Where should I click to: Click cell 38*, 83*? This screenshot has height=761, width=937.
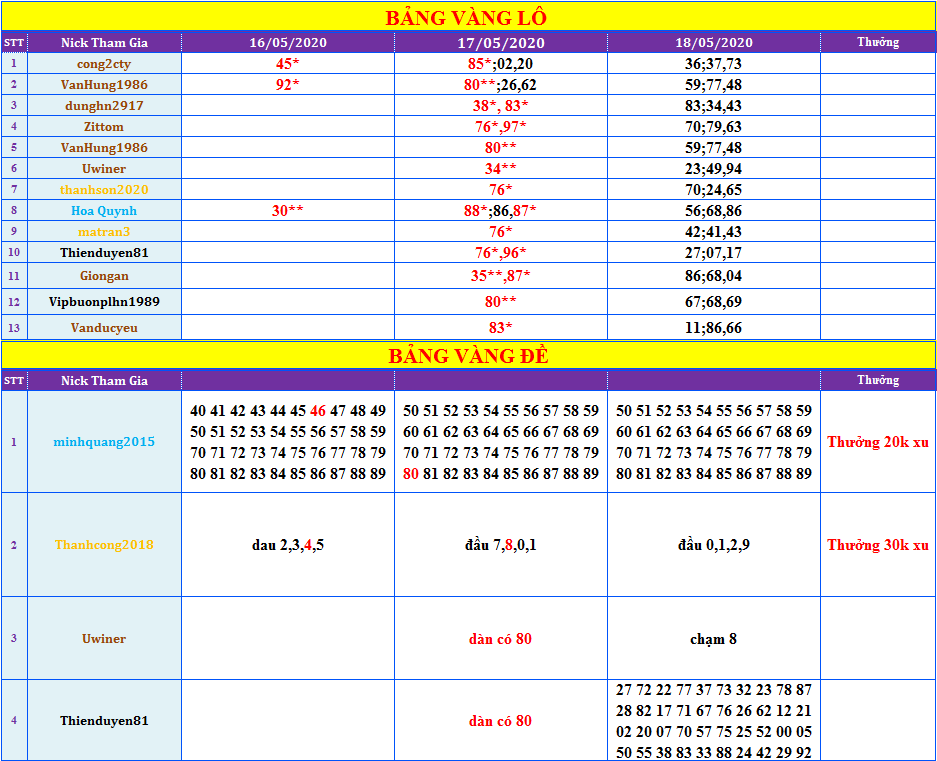coord(500,105)
